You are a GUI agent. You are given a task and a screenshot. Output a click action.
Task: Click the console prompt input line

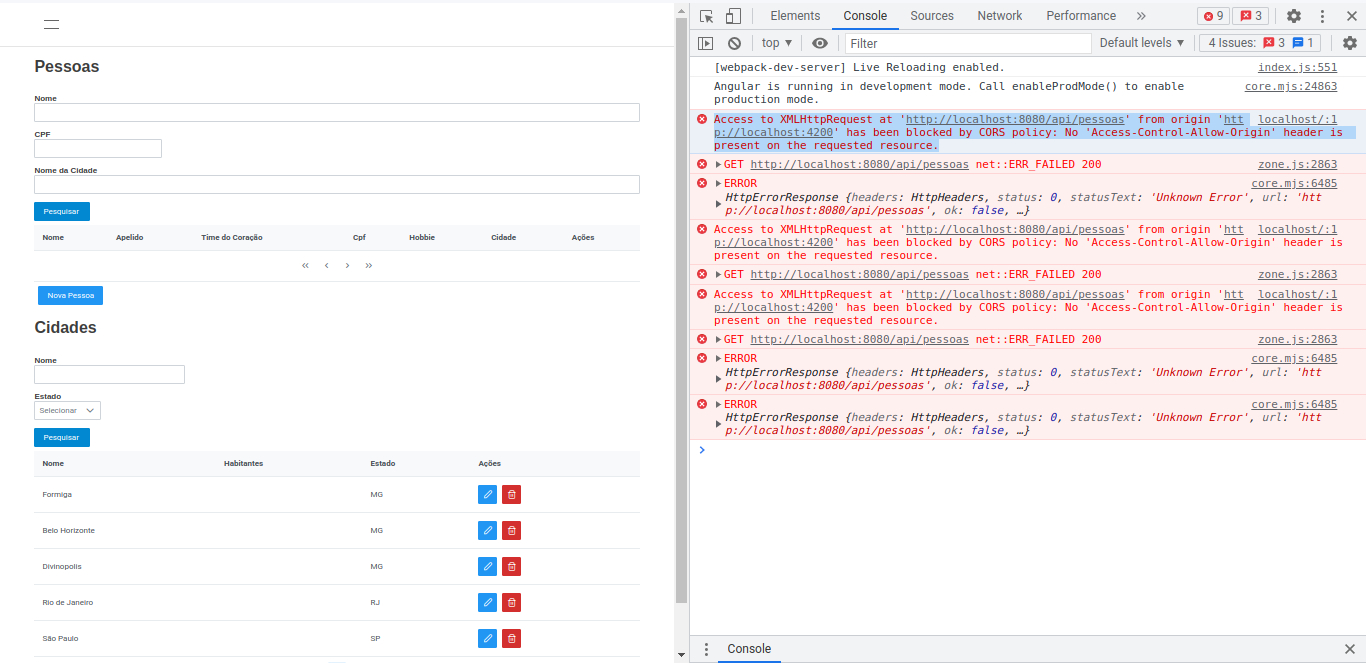coord(1030,450)
